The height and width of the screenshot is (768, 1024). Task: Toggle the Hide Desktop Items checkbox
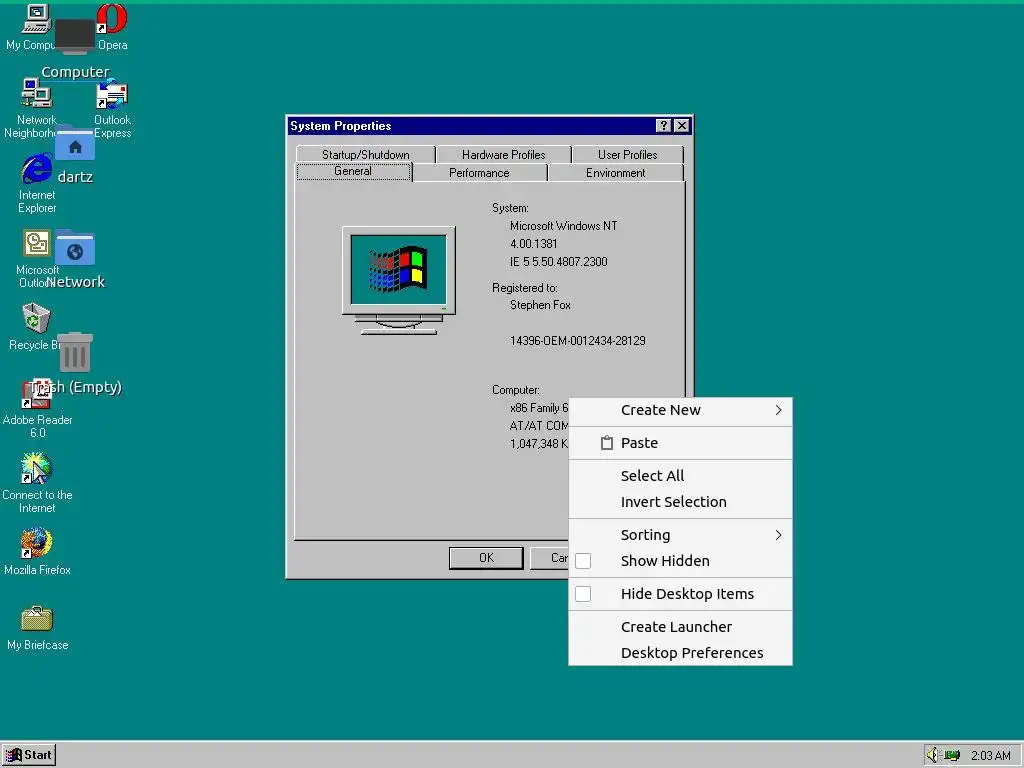pyautogui.click(x=583, y=594)
